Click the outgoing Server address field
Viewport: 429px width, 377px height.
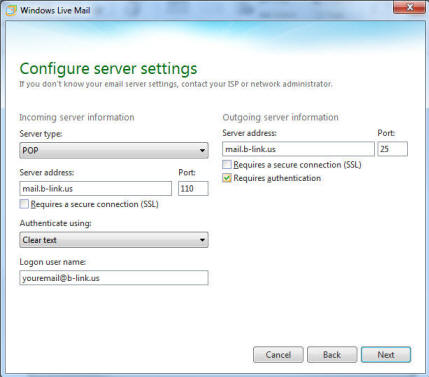pos(298,149)
